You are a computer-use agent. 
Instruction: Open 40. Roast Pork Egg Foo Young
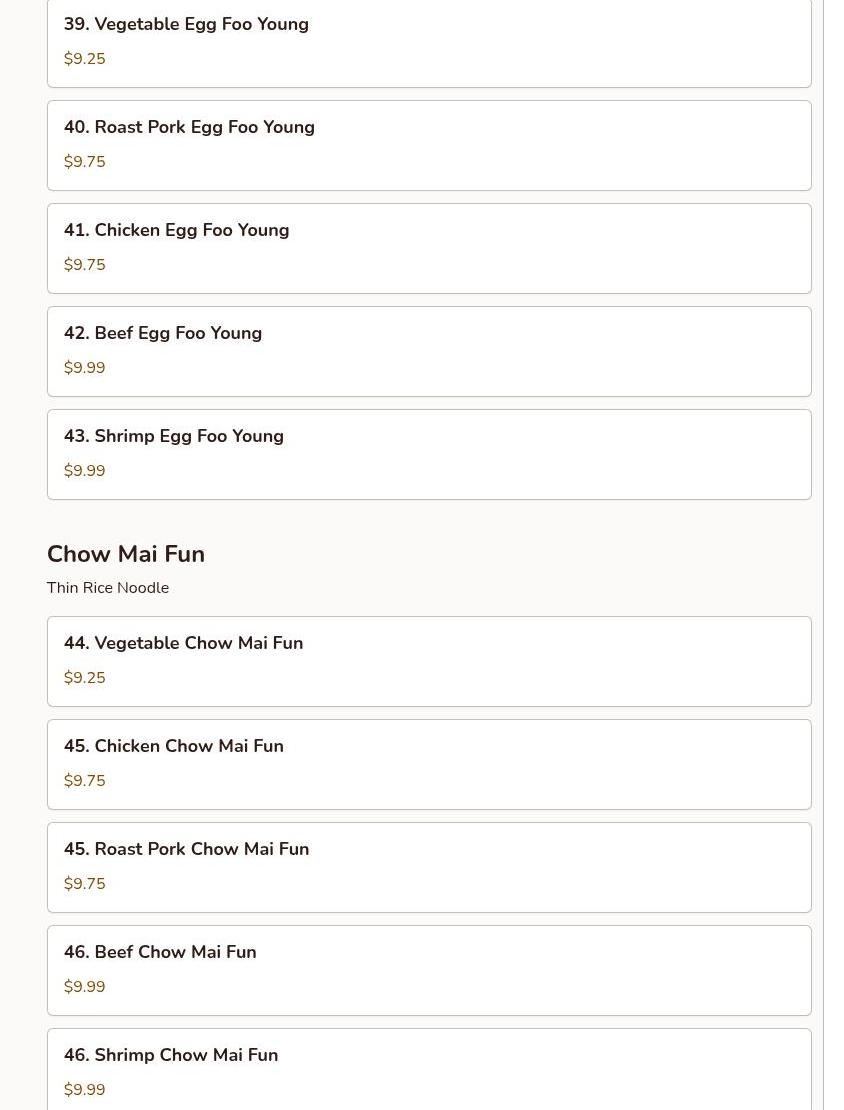click(x=189, y=127)
